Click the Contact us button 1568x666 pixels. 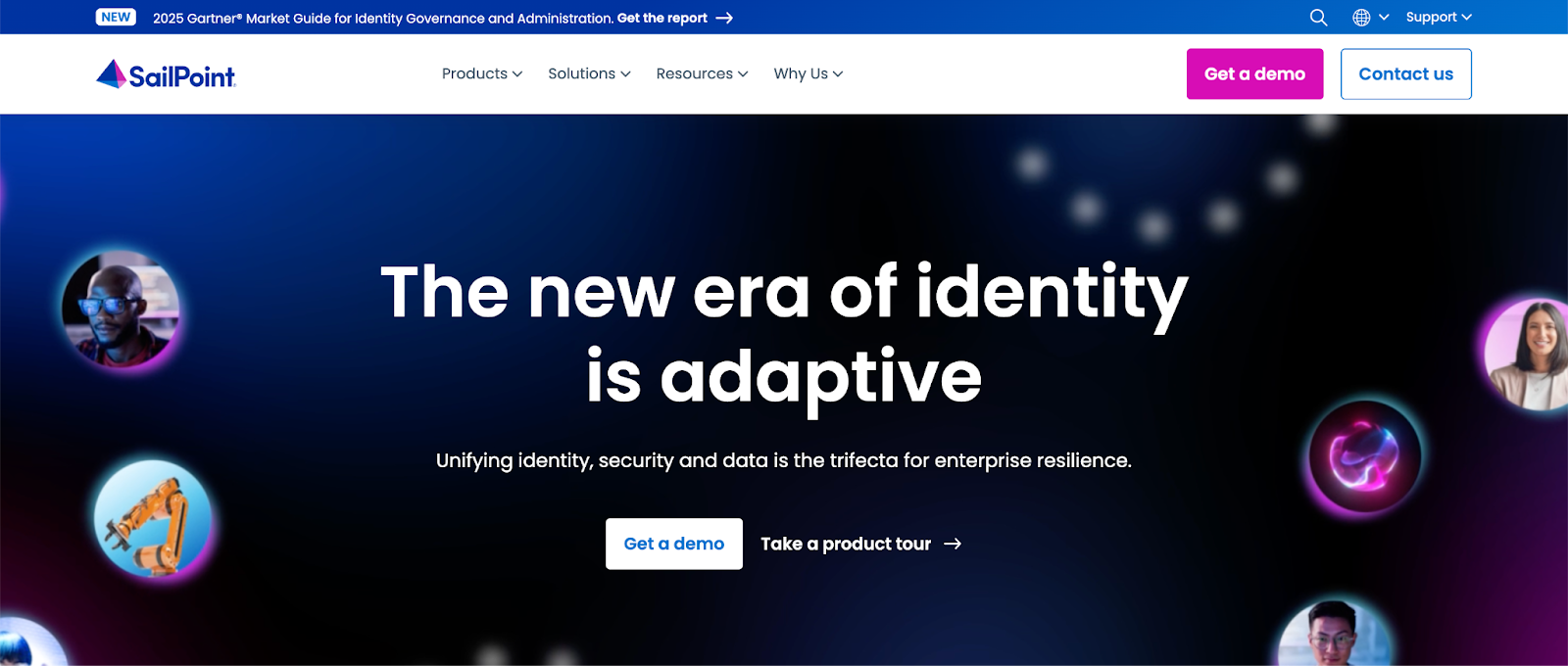click(1406, 74)
